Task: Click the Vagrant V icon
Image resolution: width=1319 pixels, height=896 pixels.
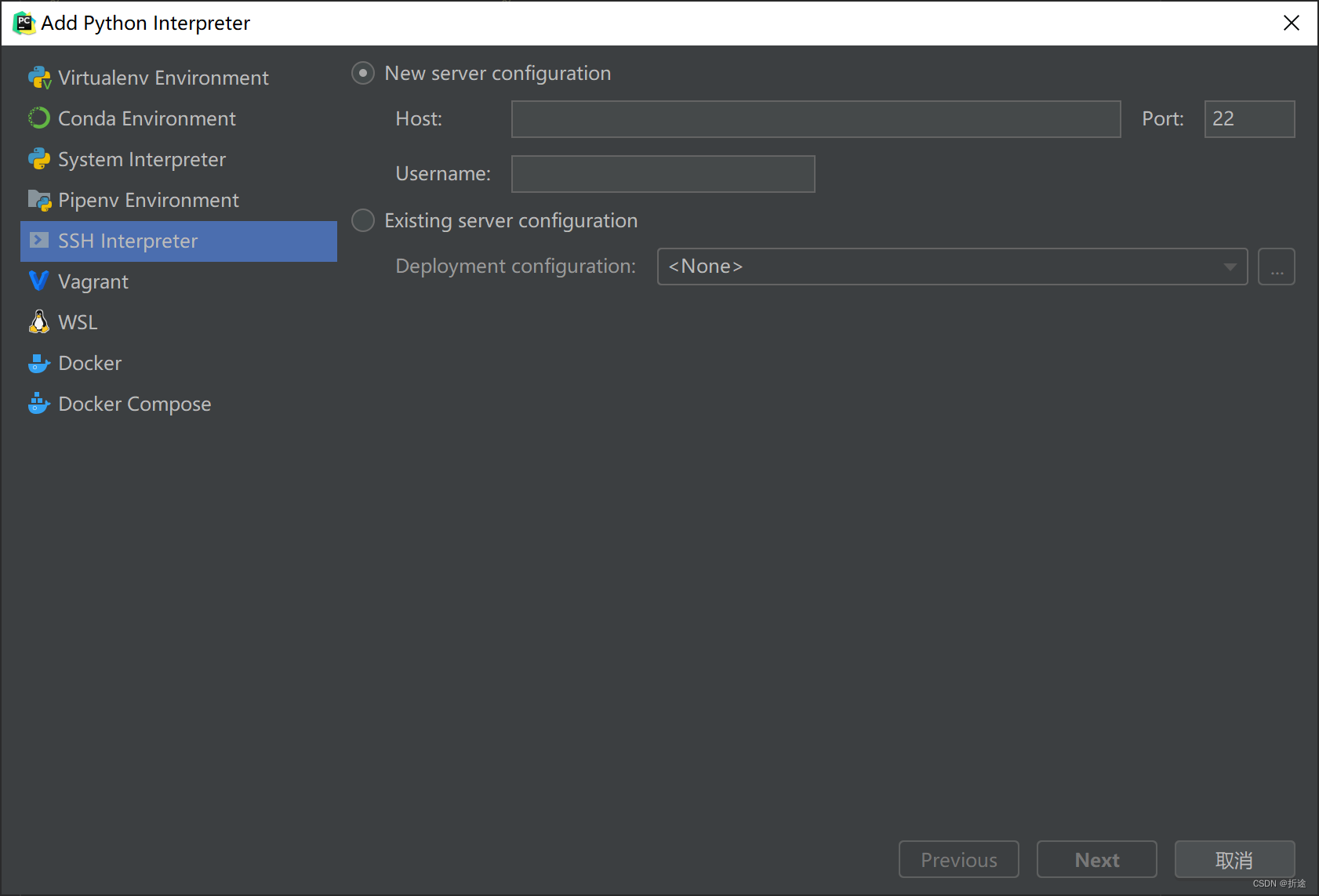Action: 39,281
